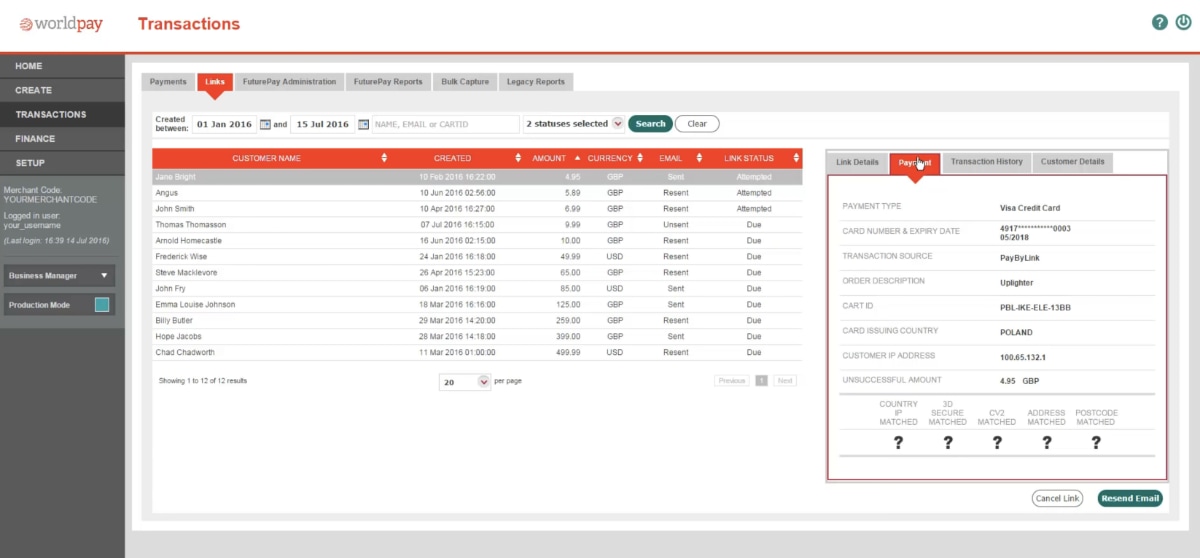Select the John Fry row
The image size is (1200, 558).
(477, 289)
